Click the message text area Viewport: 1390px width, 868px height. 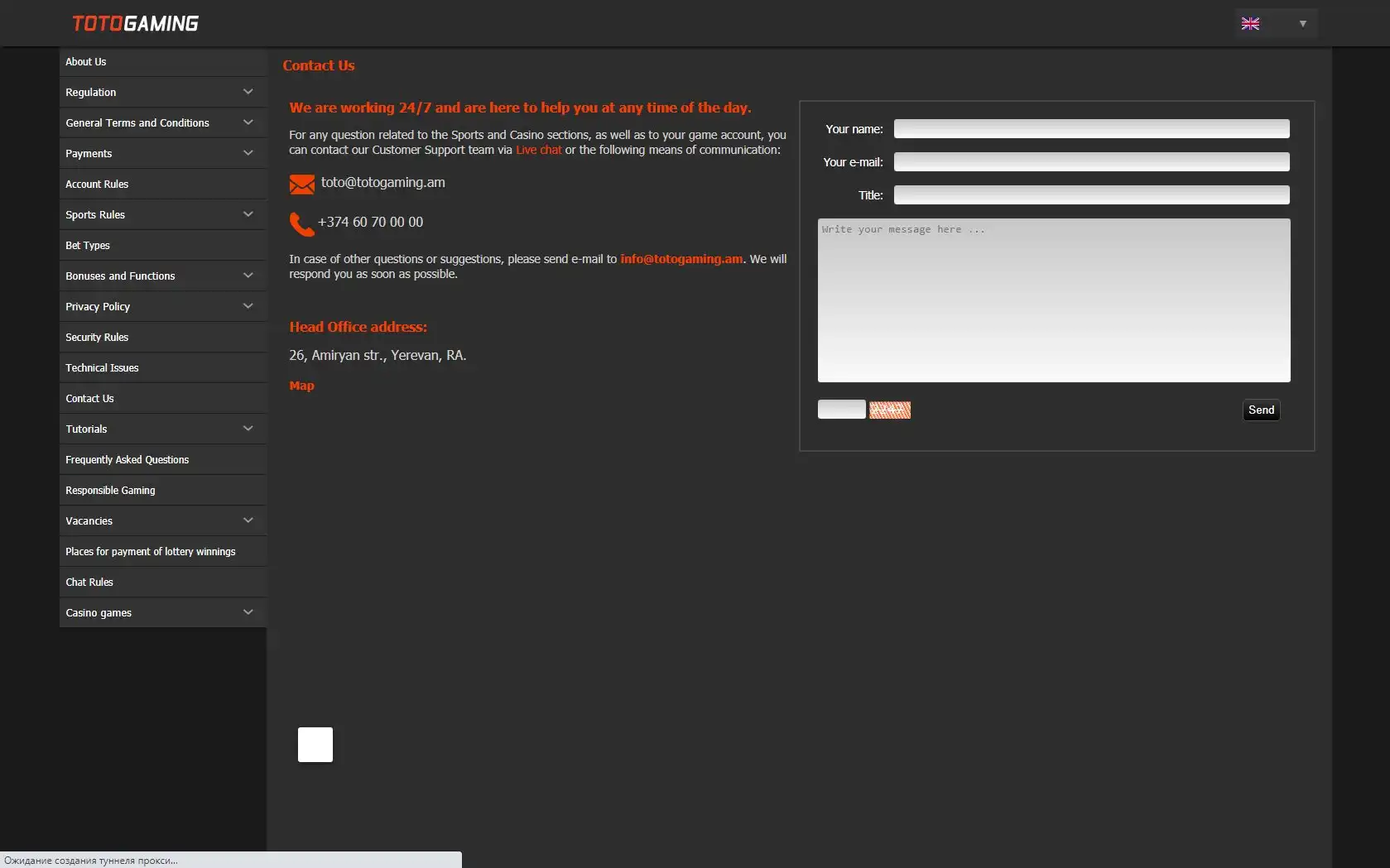(x=1054, y=300)
